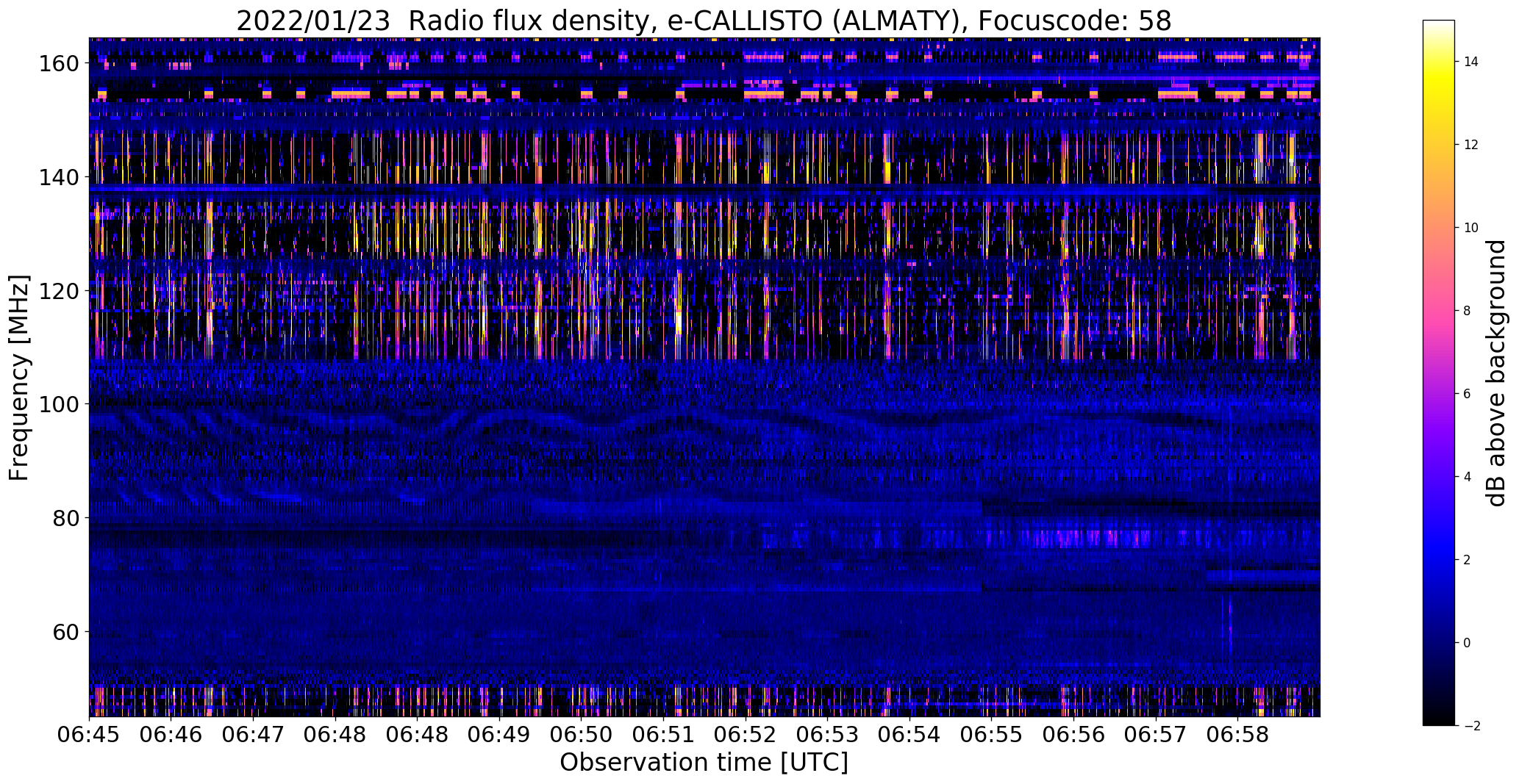Click the "Frequency [MHz]" y-axis label
Screen dimensions: 1519x784
[x=19, y=378]
